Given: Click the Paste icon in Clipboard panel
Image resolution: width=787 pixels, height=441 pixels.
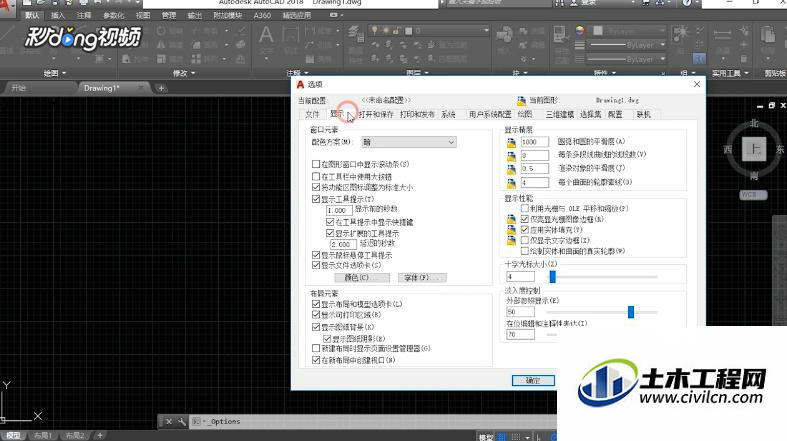Looking at the screenshot, I should pos(768,35).
